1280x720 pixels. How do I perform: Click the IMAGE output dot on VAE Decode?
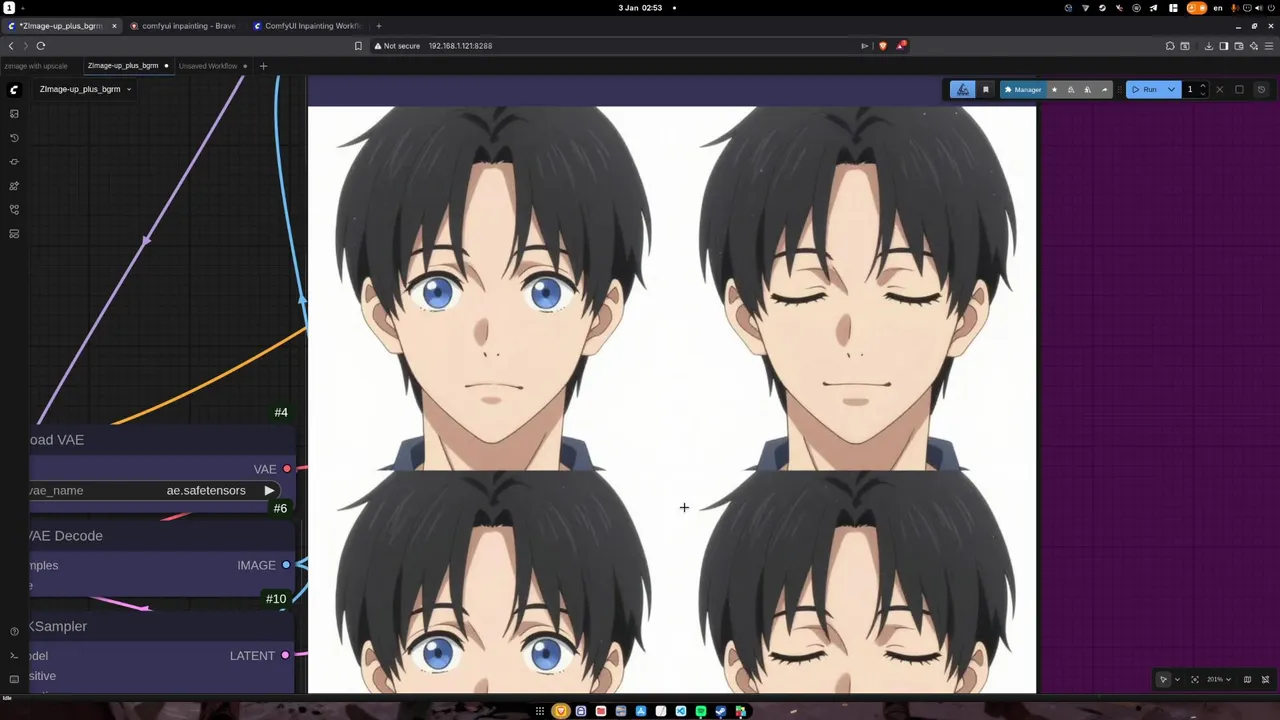[286, 565]
